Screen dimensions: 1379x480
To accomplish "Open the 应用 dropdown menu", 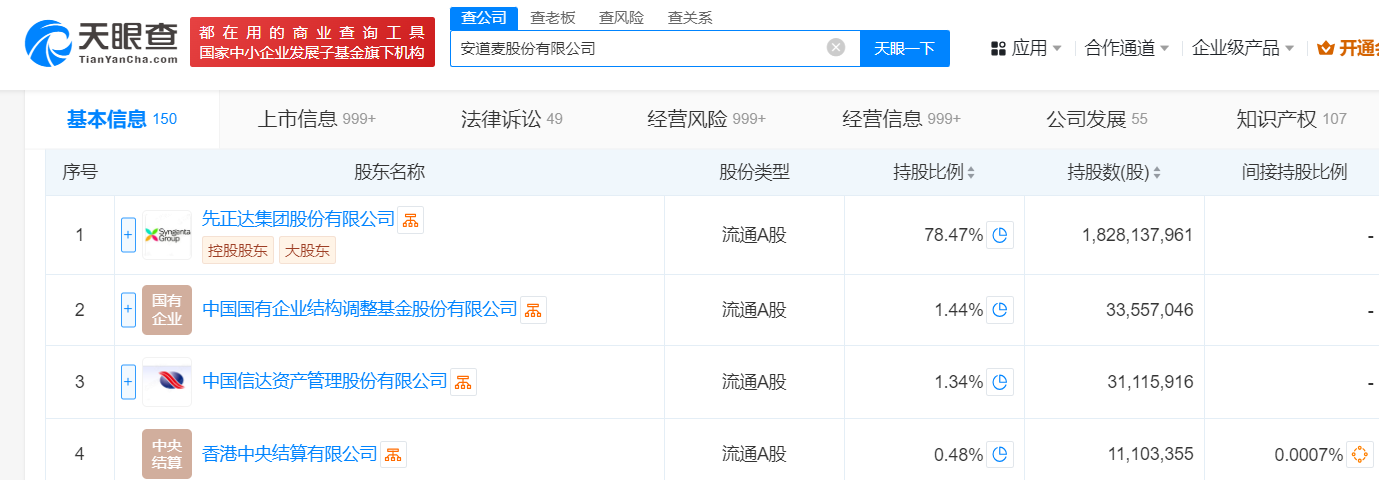I will [1026, 48].
